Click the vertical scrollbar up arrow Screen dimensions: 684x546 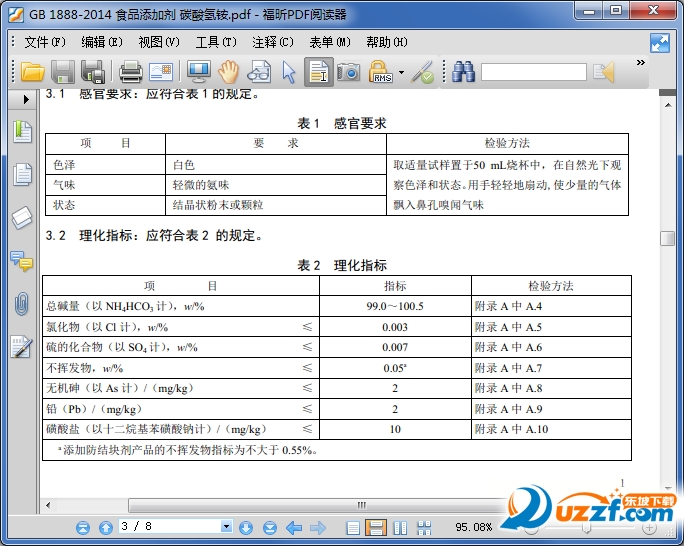pos(668,105)
